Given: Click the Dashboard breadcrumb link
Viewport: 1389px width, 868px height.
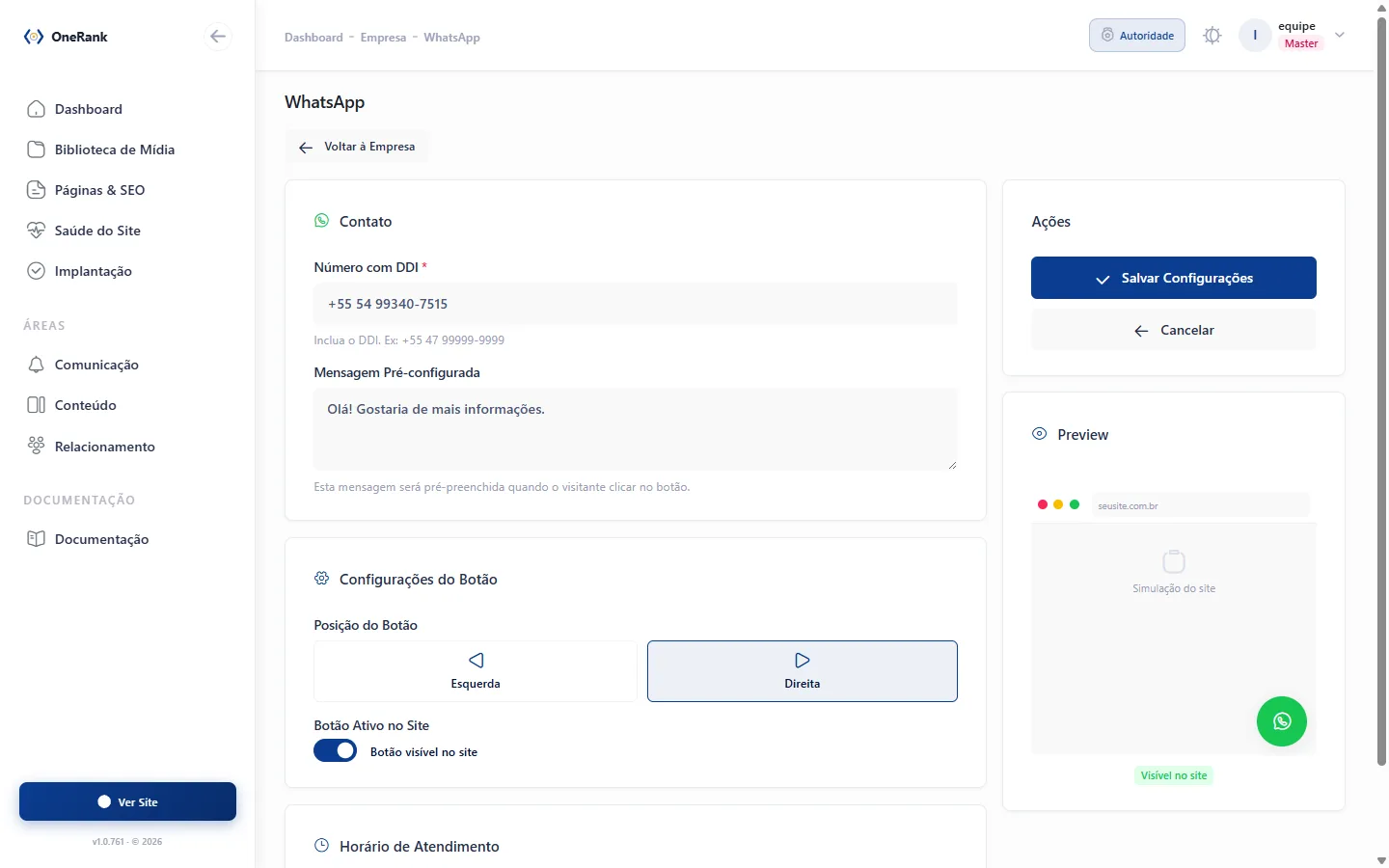Looking at the screenshot, I should 313,38.
